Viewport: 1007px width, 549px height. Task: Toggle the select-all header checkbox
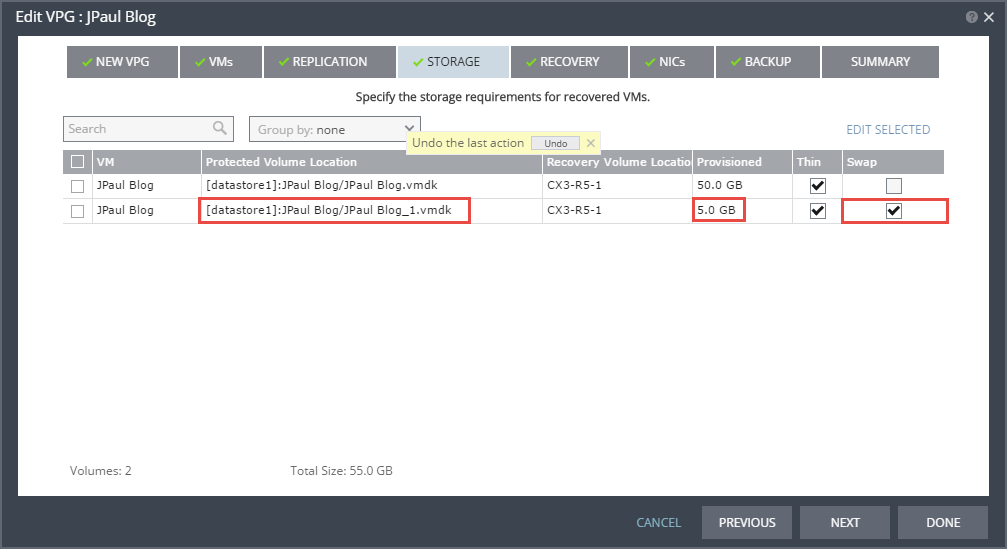(78, 162)
